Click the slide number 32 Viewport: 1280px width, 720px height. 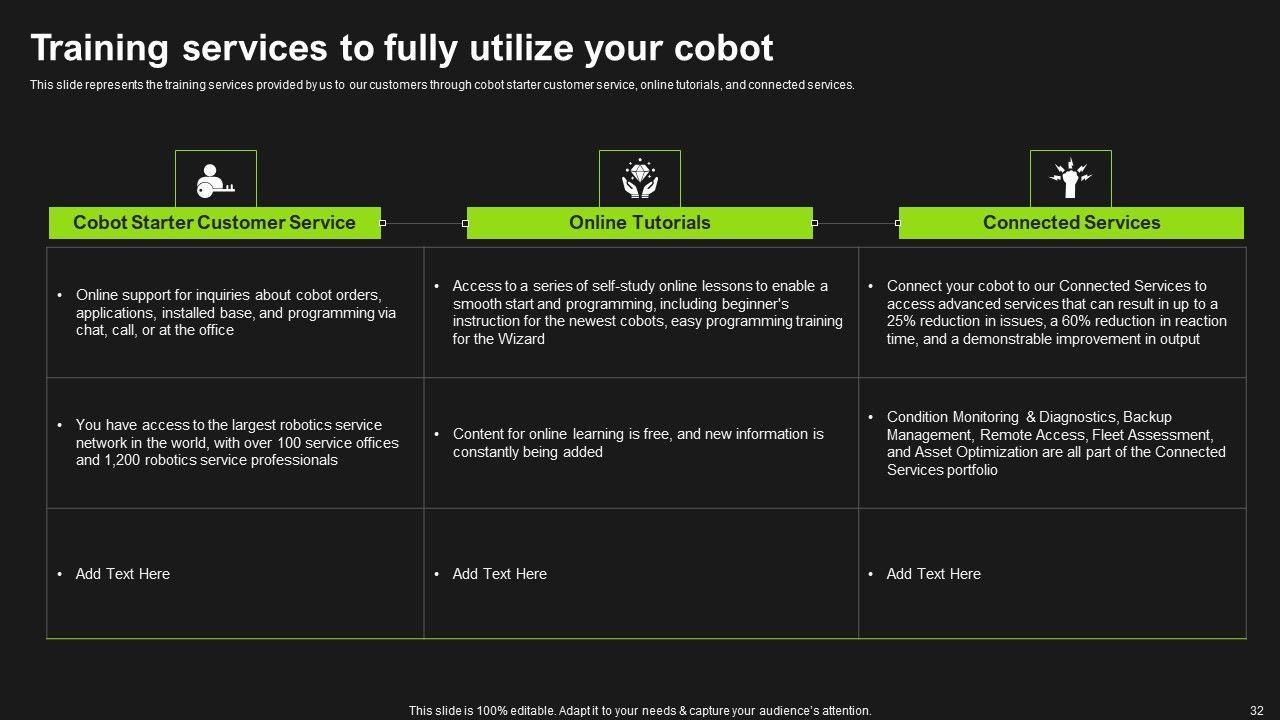pyautogui.click(x=1257, y=711)
